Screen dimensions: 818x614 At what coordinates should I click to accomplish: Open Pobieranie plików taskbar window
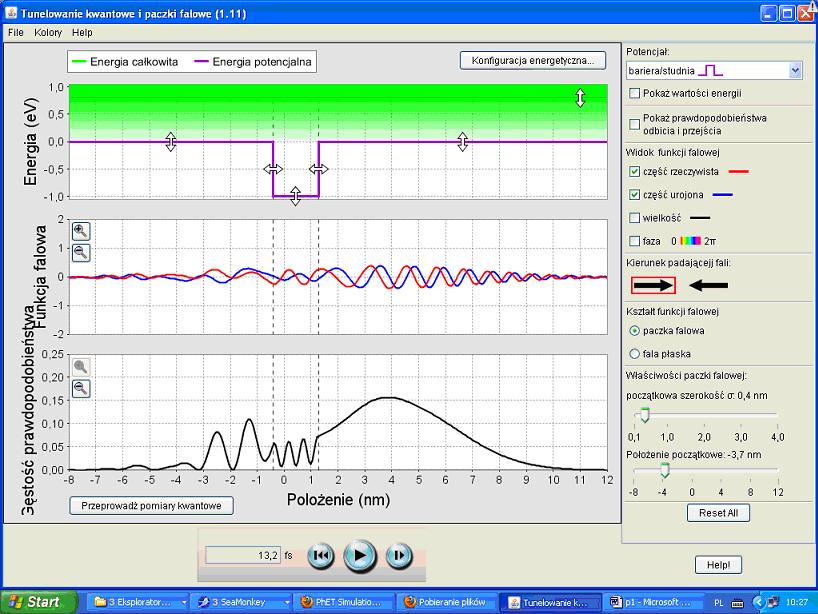[x=447, y=602]
